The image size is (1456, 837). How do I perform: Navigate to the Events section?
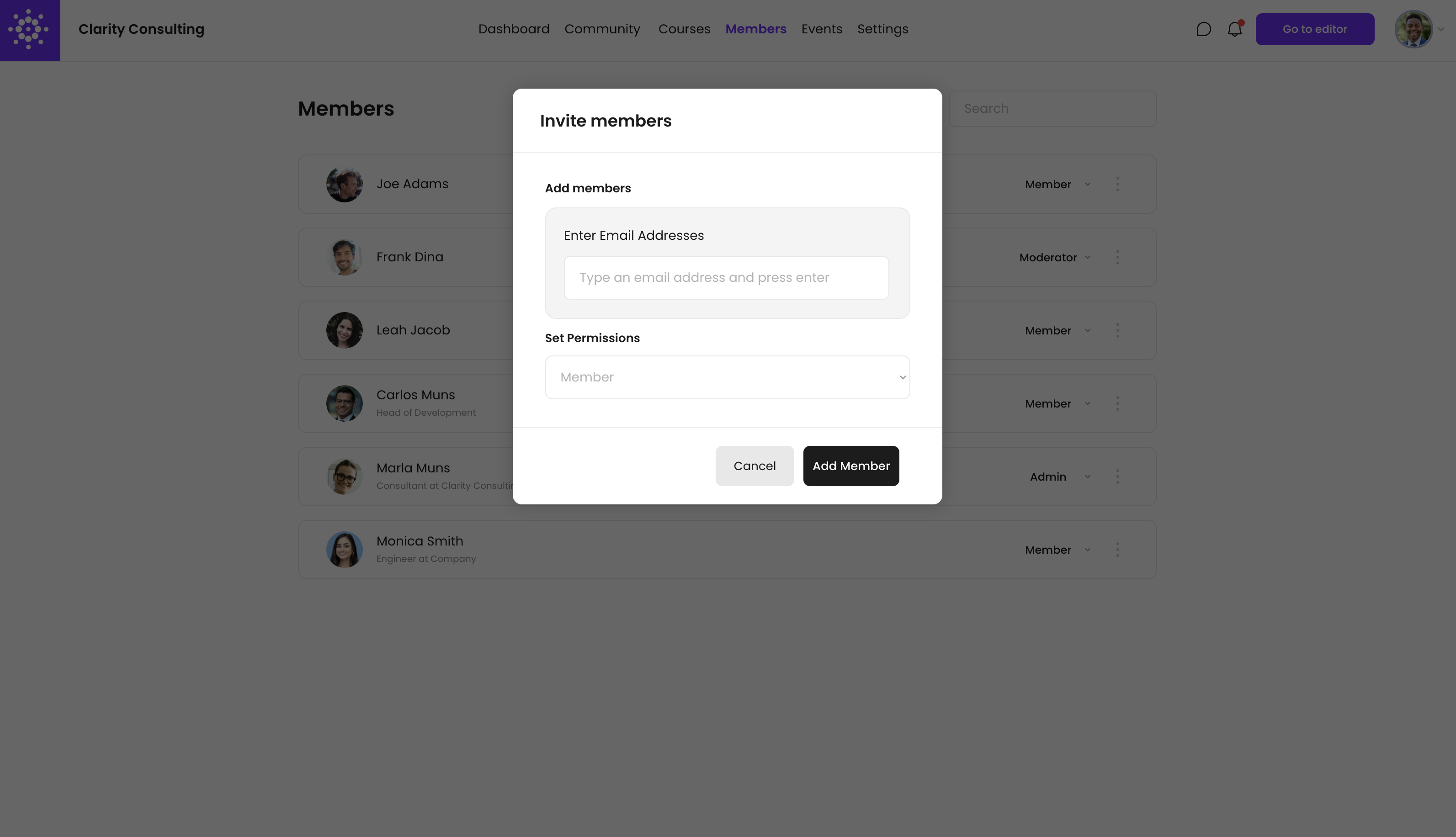(x=821, y=29)
